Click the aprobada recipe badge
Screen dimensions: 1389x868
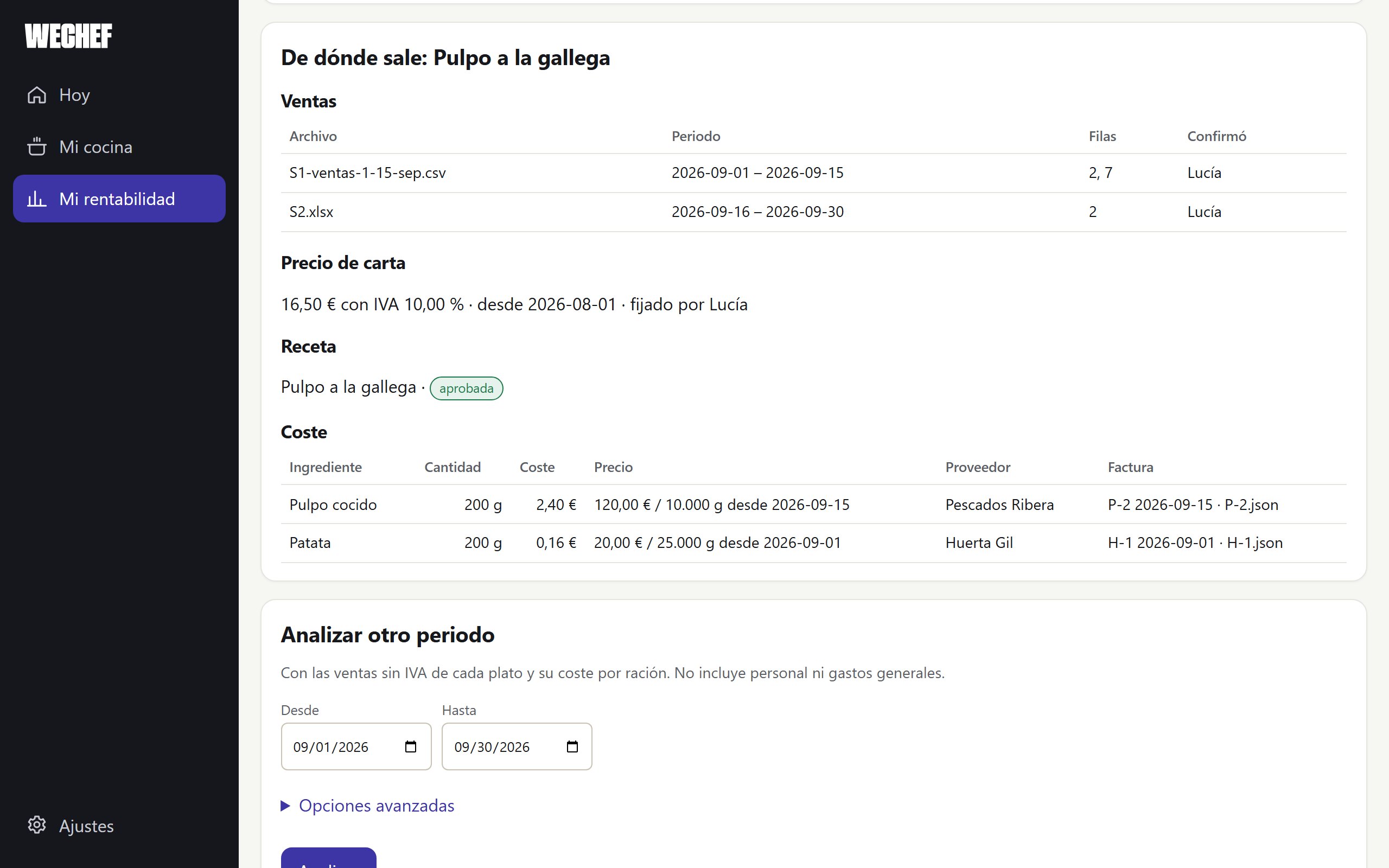466,388
